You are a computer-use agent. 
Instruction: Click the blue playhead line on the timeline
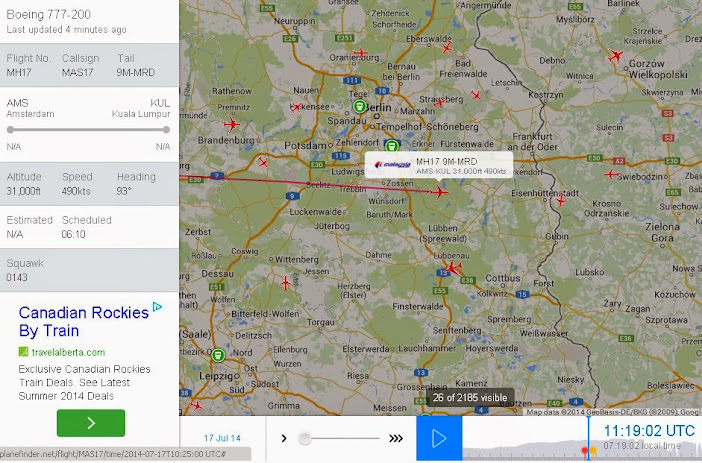(x=588, y=438)
